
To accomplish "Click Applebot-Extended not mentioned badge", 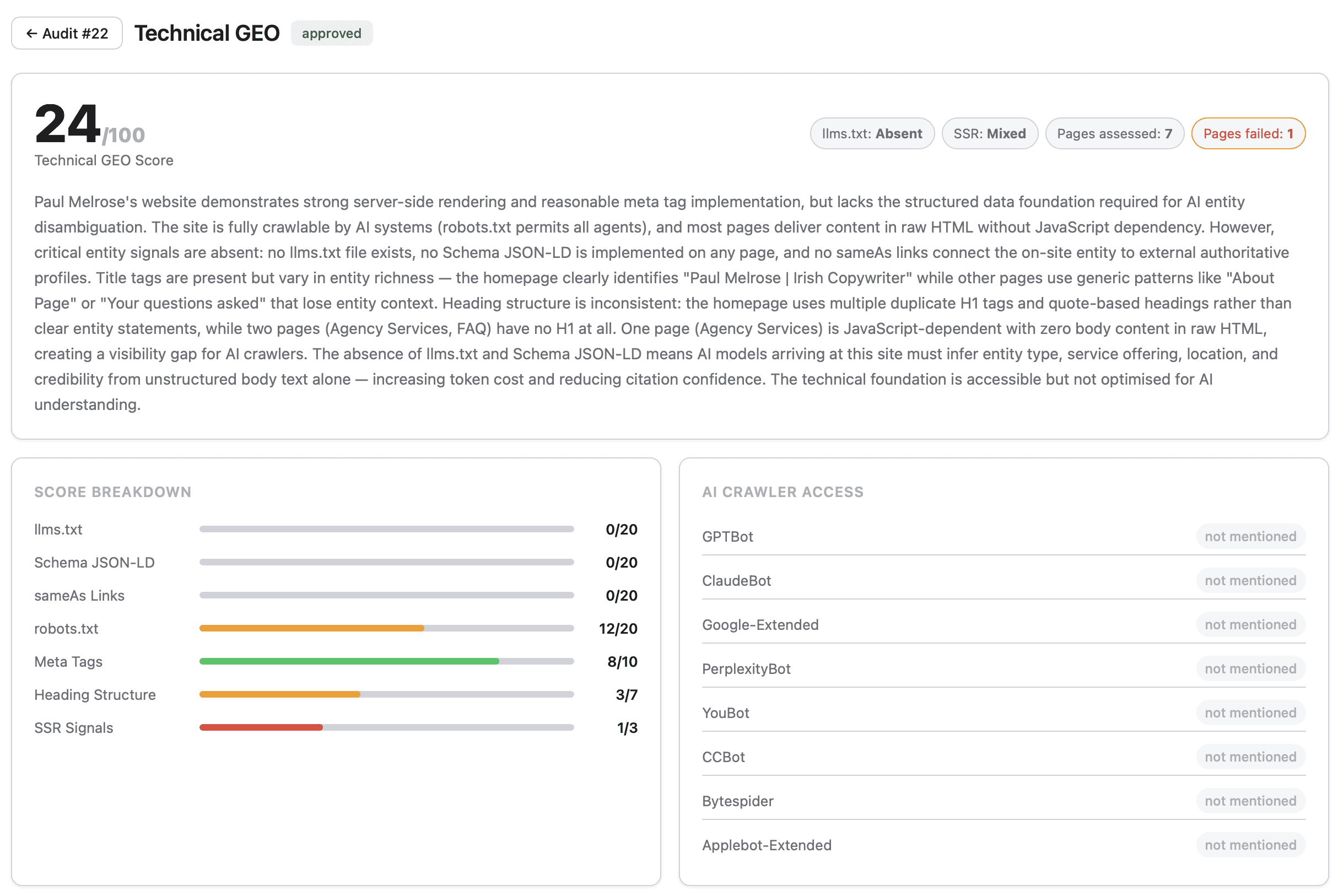I will coord(1249,845).
